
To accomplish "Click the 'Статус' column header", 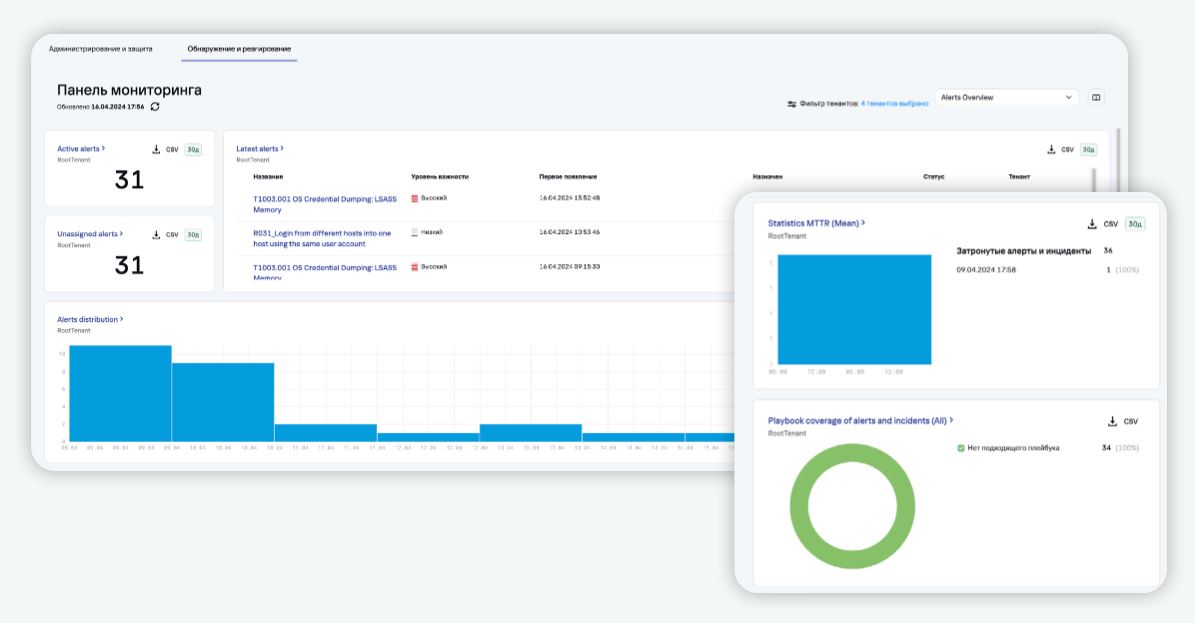I will pos(934,177).
